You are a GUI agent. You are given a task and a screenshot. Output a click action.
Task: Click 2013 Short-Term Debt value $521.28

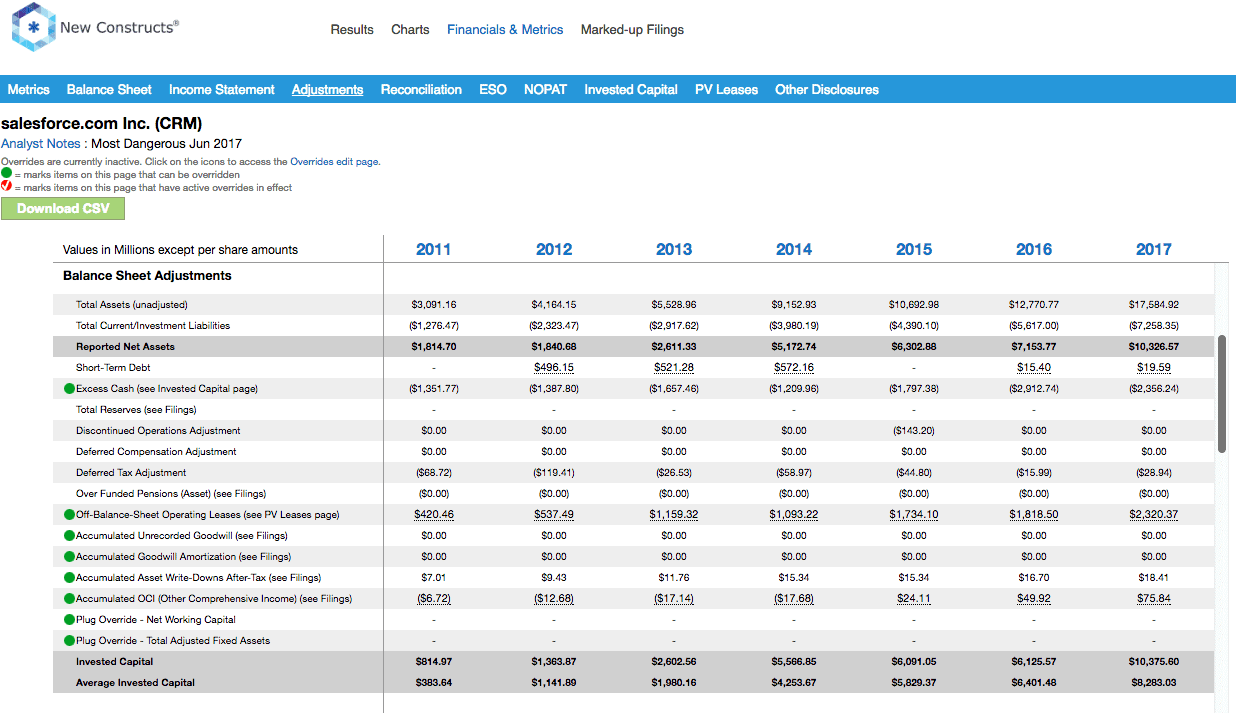tap(674, 368)
